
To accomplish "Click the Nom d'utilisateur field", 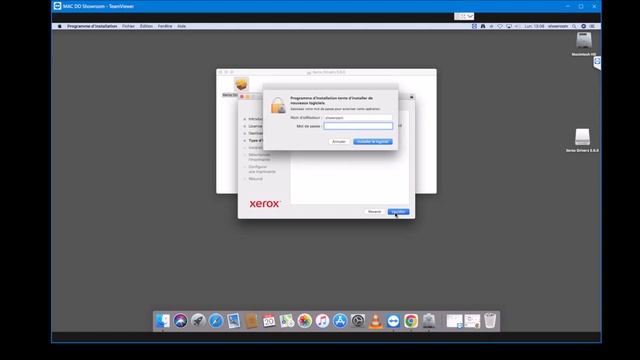I will pyautogui.click(x=358, y=118).
